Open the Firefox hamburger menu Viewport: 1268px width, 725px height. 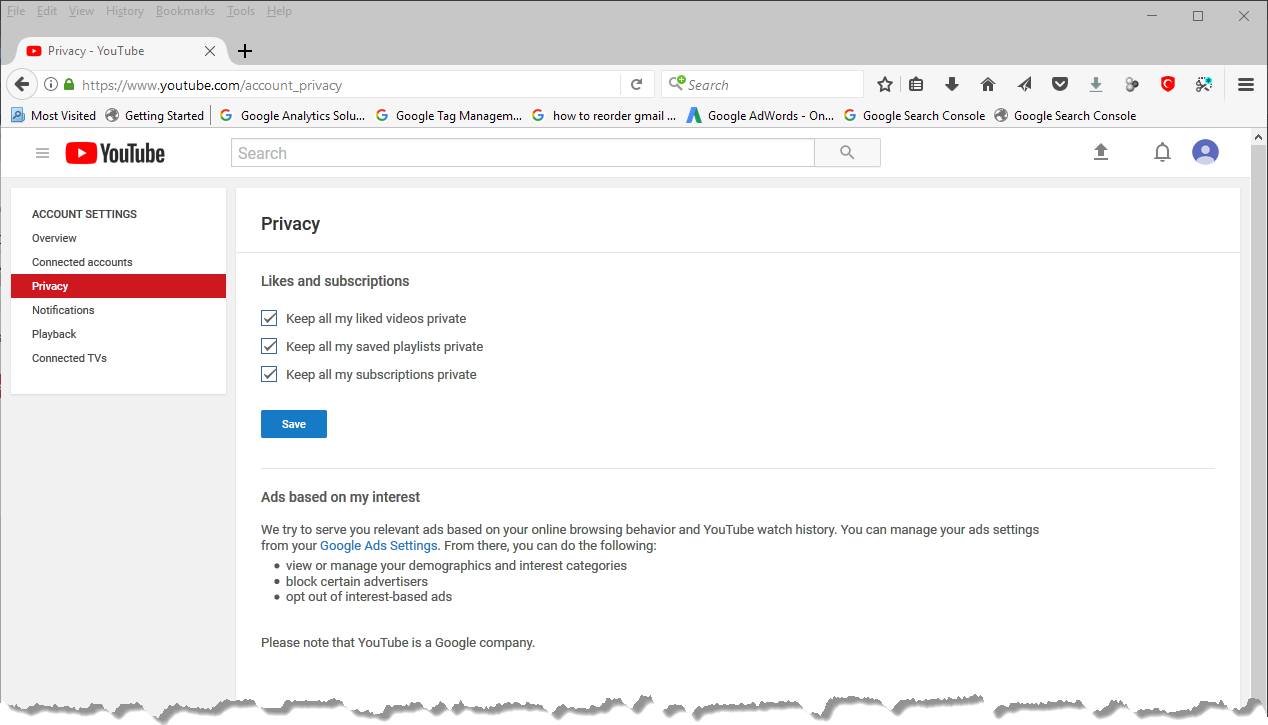pos(1245,85)
